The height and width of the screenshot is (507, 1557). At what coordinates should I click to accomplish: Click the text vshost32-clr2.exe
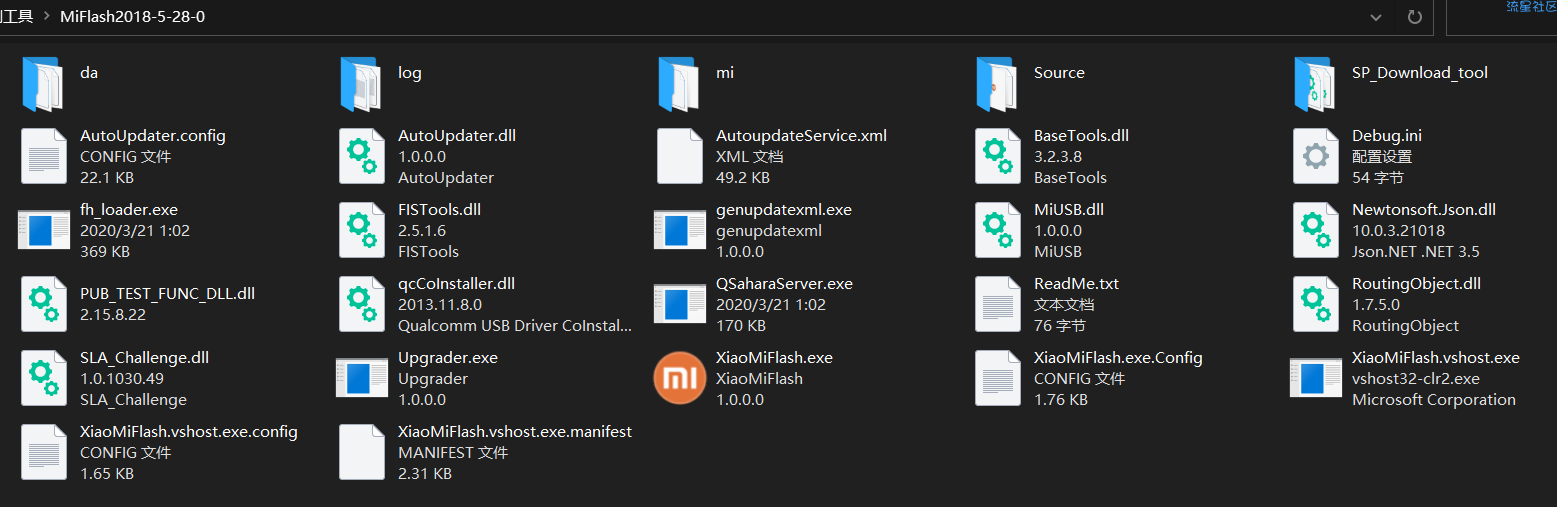click(x=1416, y=379)
